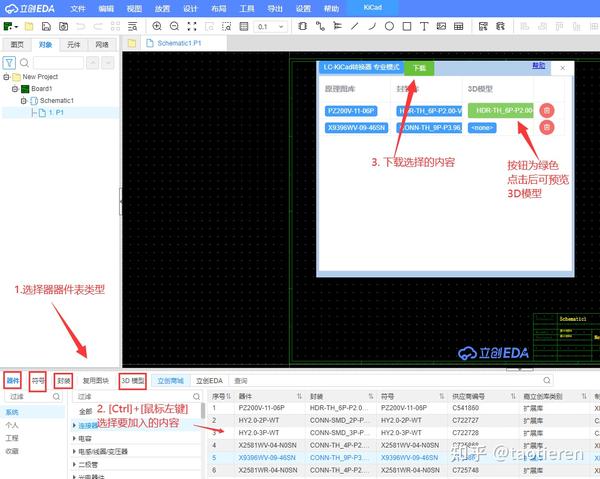Open the new-file dropdown arrow at toolbar start
Screen dimensions: 600x479
point(16,27)
